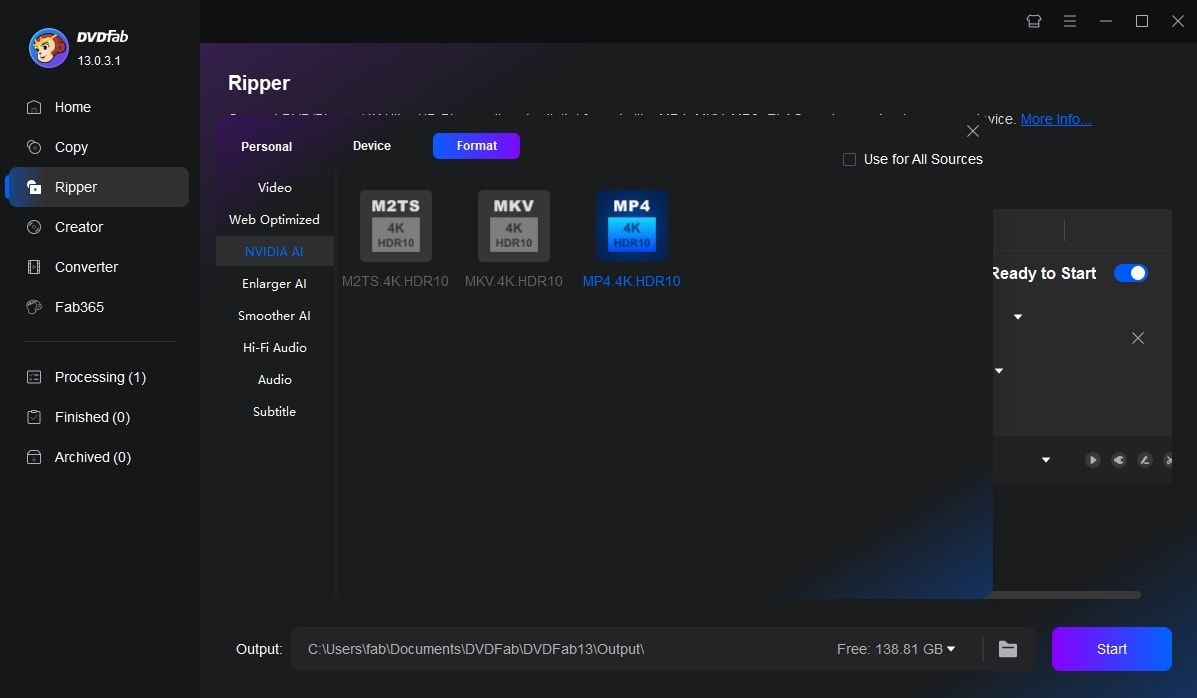Switch to the Device tab
The height and width of the screenshot is (698, 1197).
pyautogui.click(x=372, y=146)
